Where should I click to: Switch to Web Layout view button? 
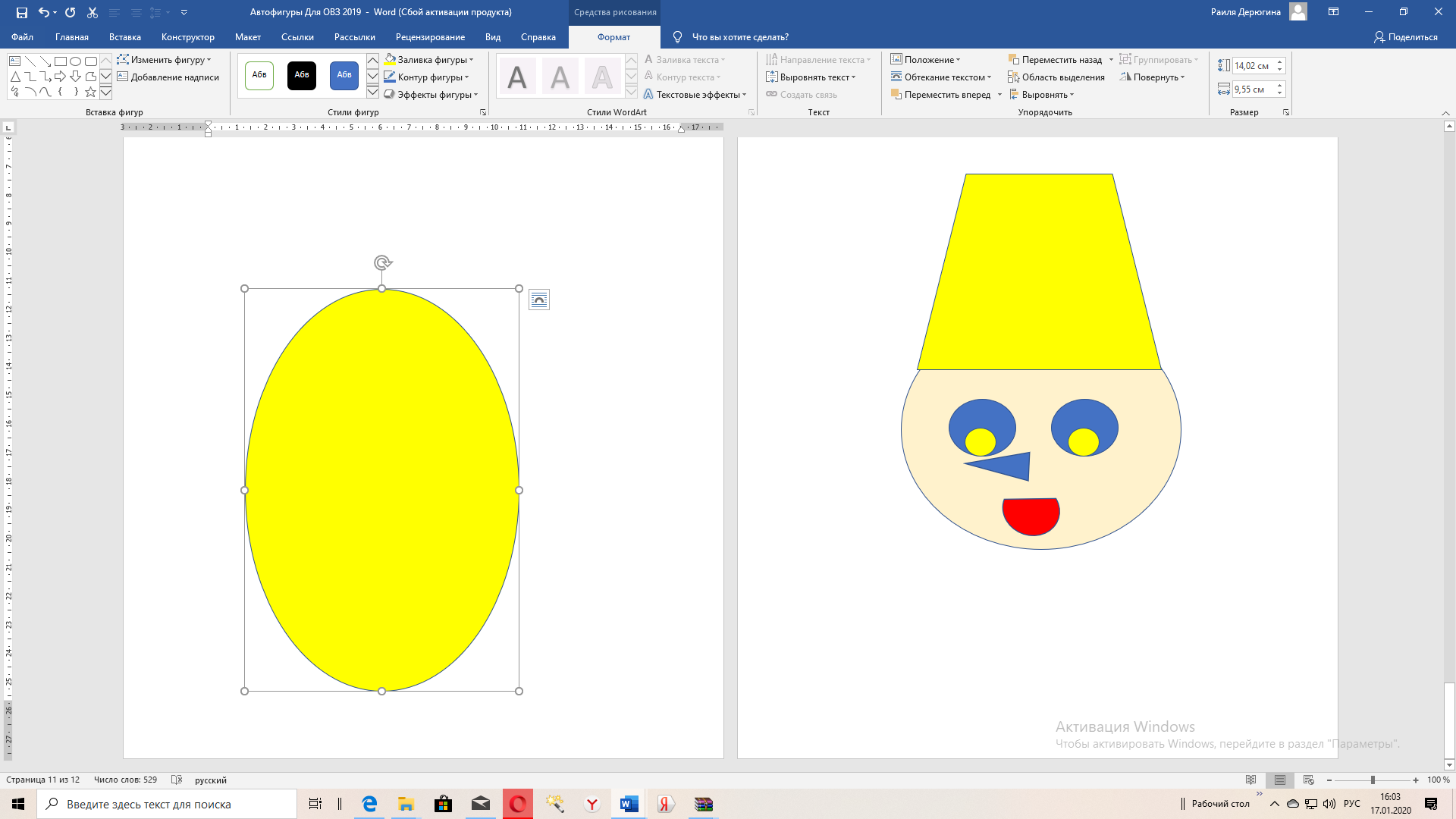coord(1308,780)
